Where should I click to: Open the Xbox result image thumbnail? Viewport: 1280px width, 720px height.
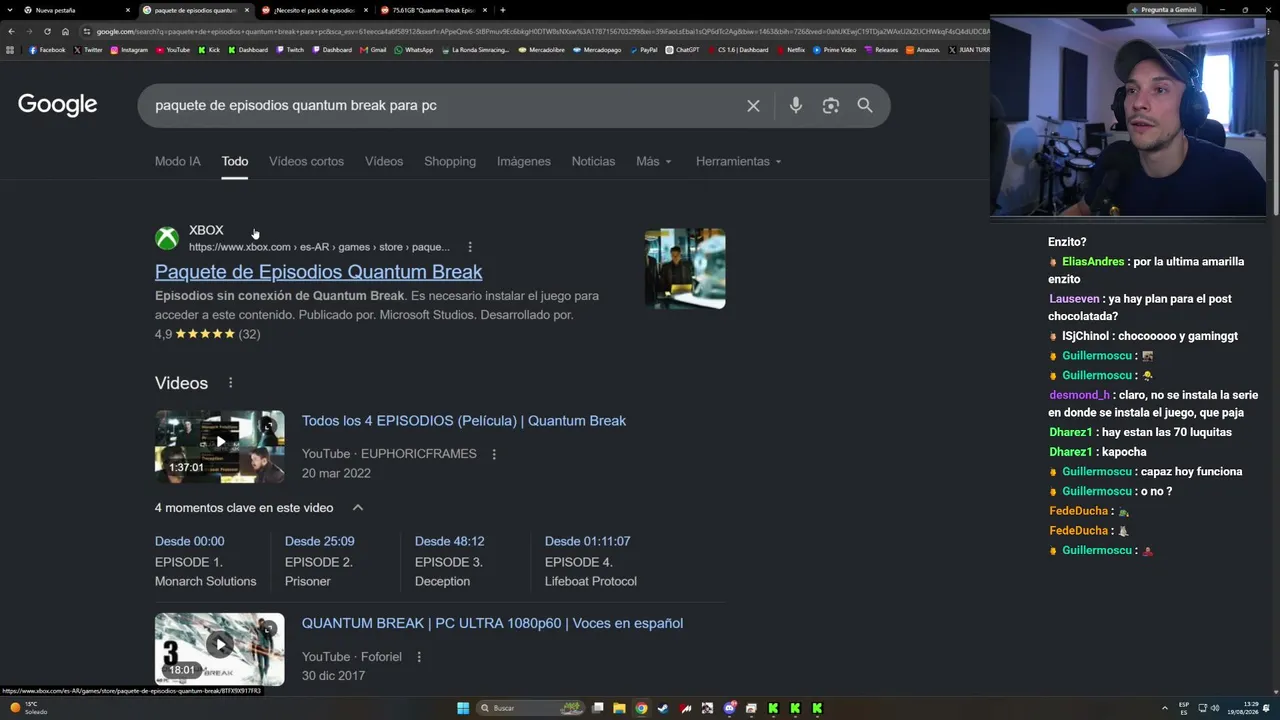685,269
